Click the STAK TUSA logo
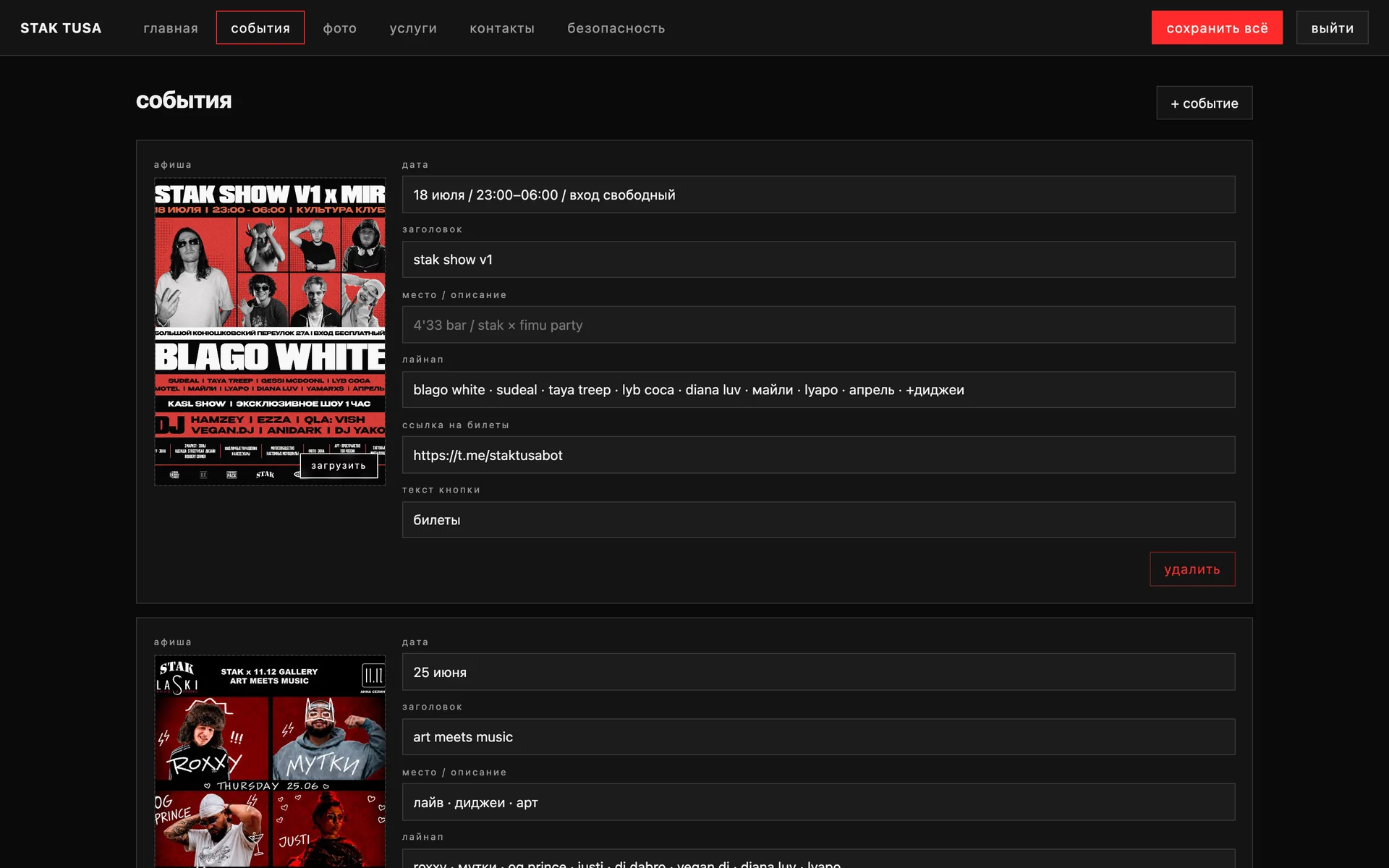 coord(61,28)
